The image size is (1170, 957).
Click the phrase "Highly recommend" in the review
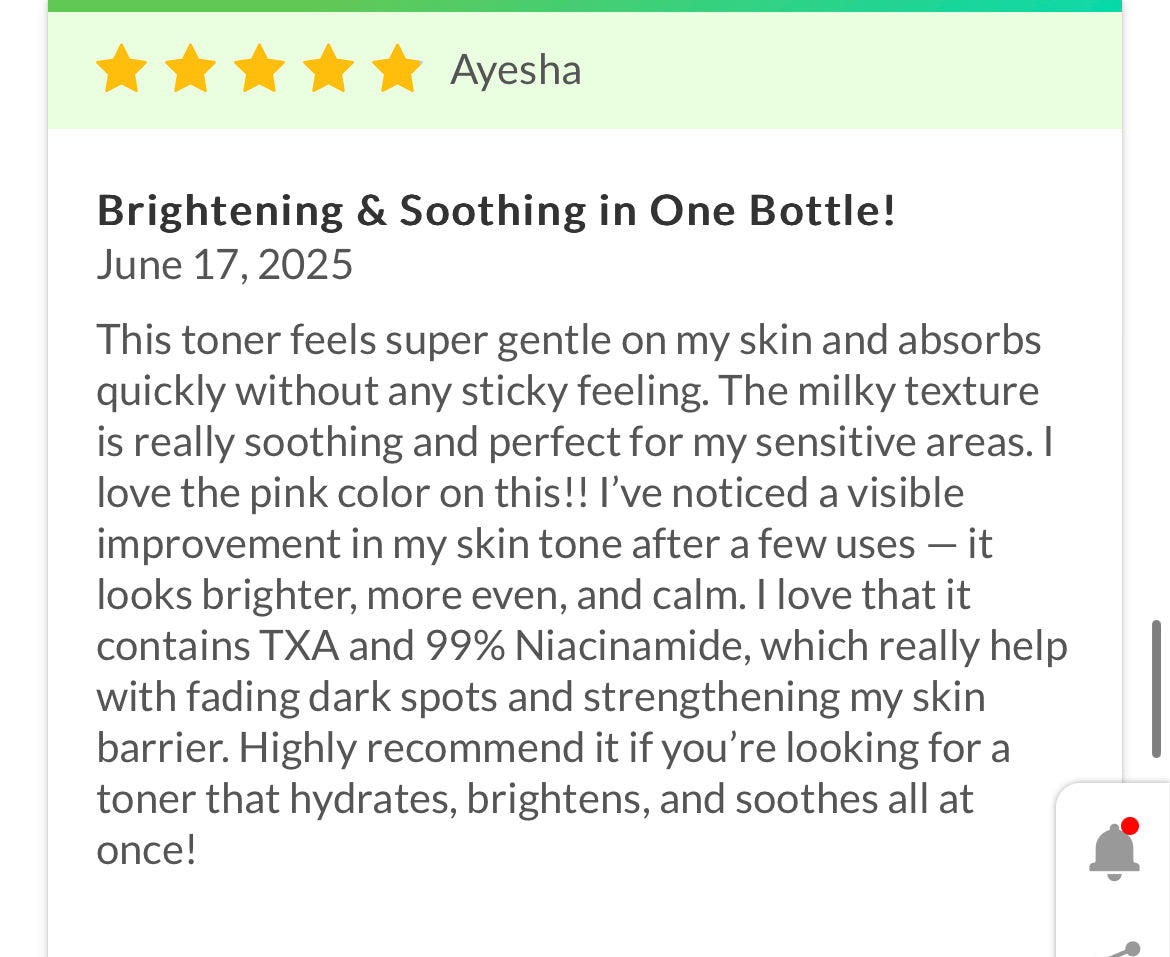(x=402, y=749)
